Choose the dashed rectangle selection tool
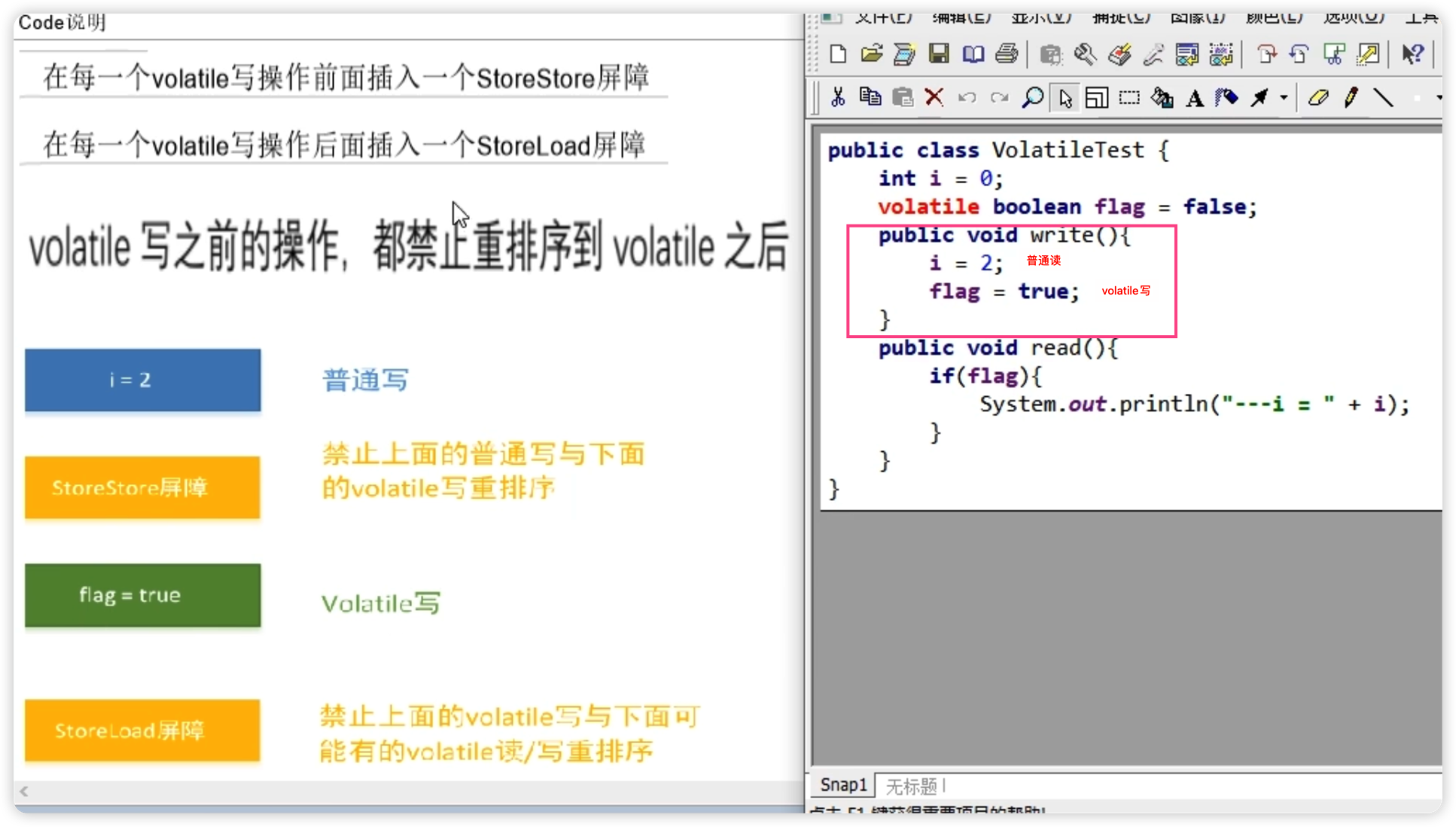 1129,98
